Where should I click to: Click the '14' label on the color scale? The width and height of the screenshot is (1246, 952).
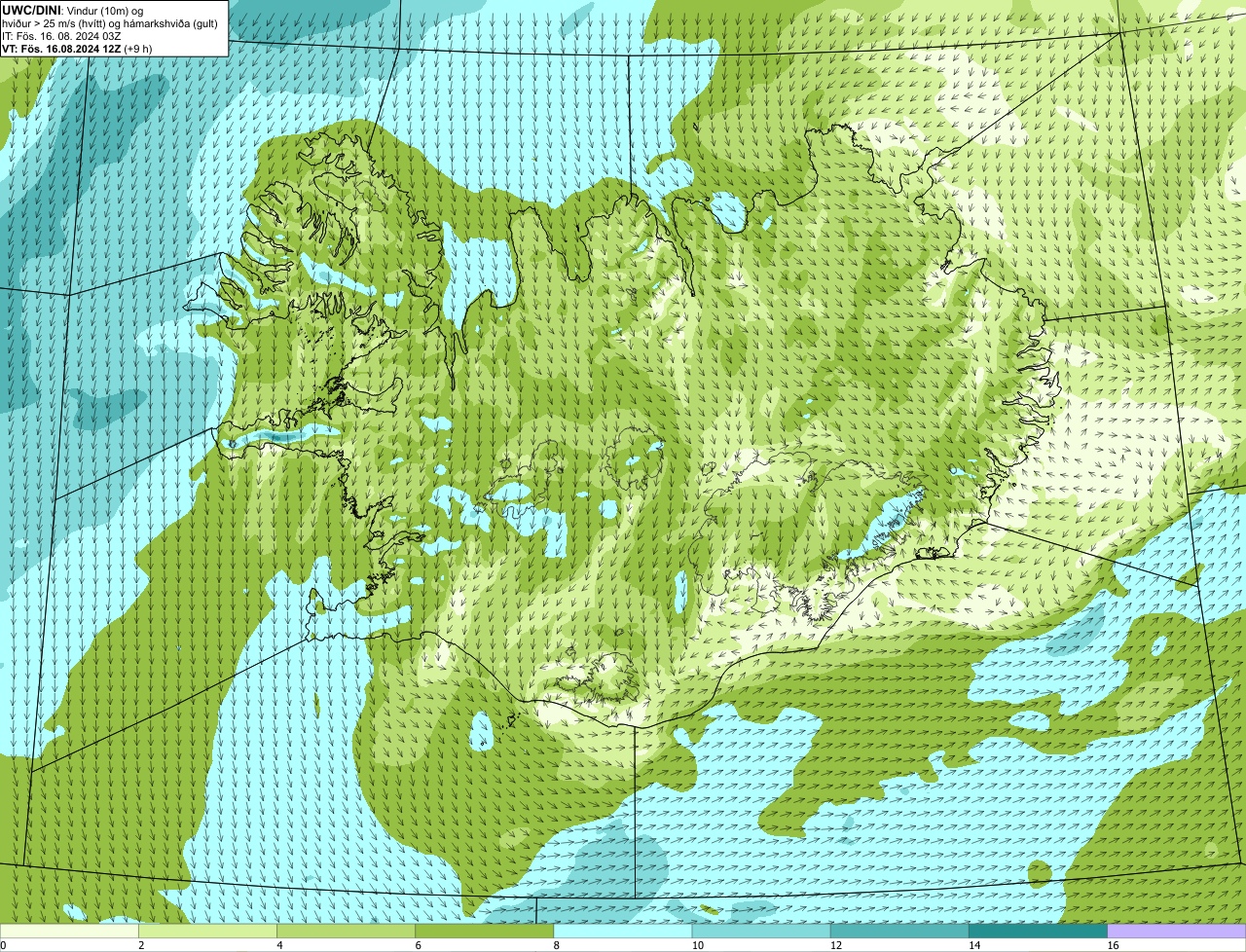pos(974,945)
